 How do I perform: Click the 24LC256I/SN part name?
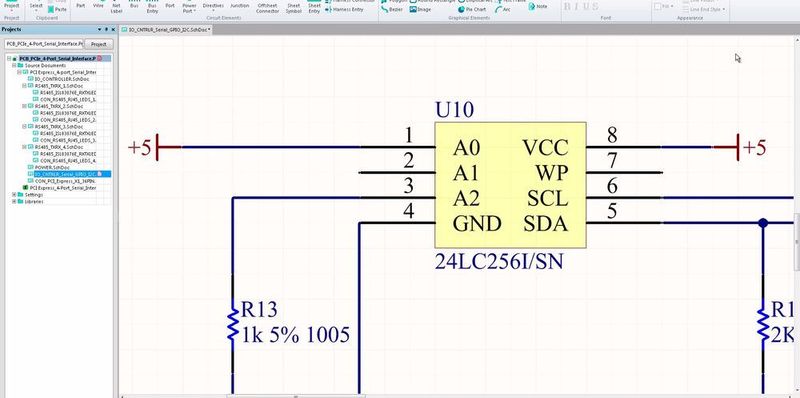[x=499, y=262]
